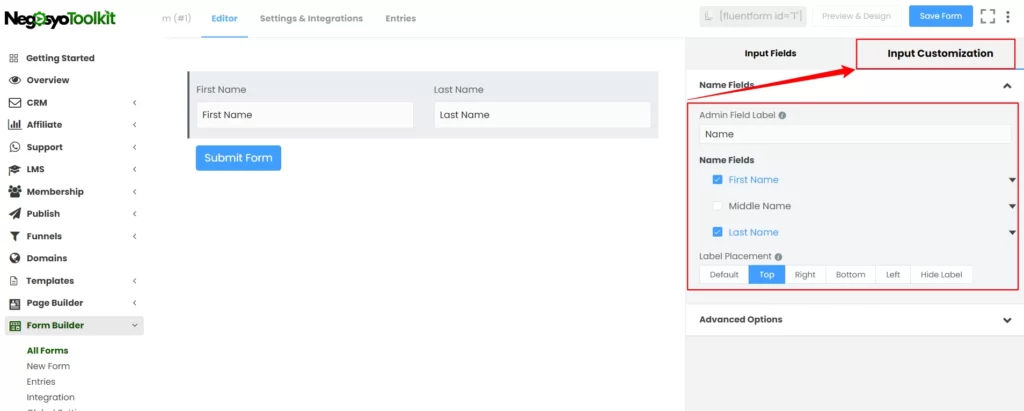Click the First Name form input
This screenshot has width=1024, height=411.
coord(305,115)
